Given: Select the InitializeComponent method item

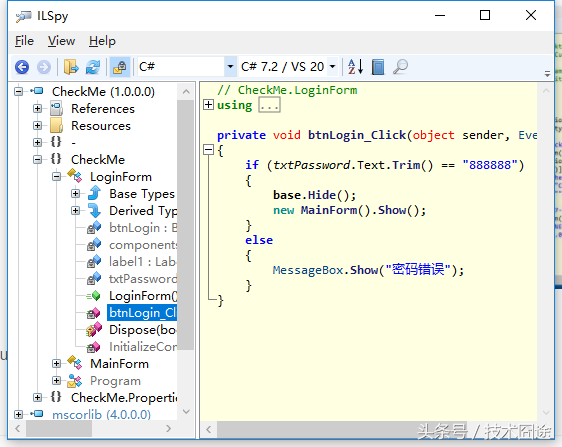Looking at the screenshot, I should (x=143, y=347).
